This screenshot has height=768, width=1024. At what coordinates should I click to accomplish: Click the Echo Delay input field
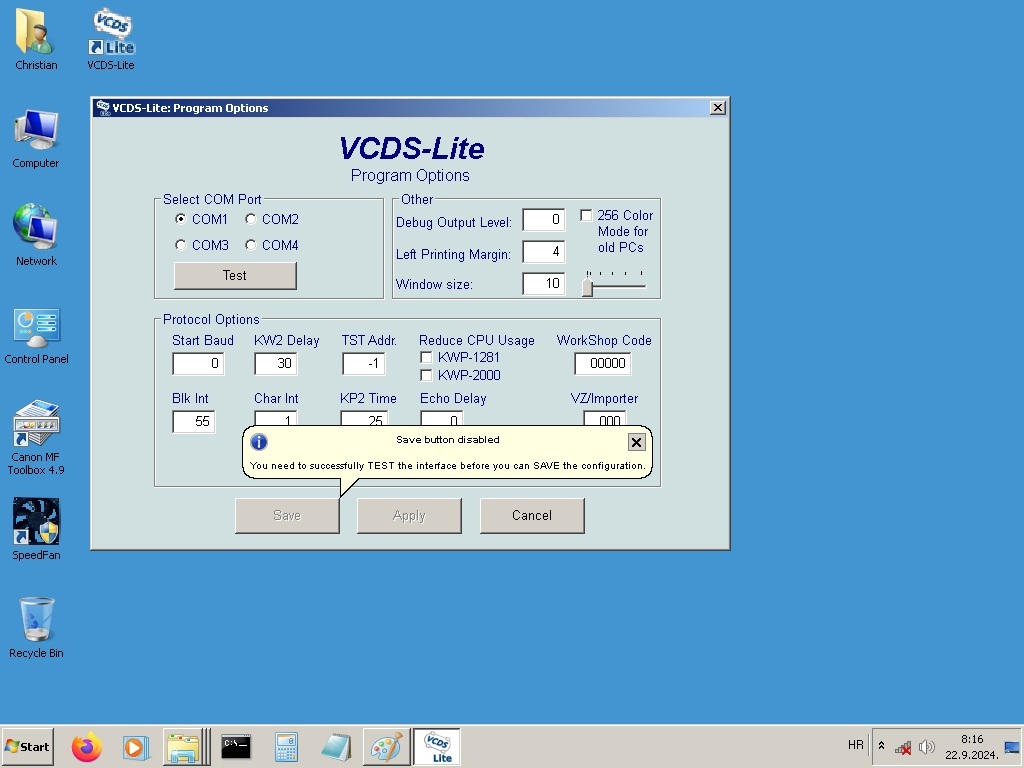tap(441, 419)
